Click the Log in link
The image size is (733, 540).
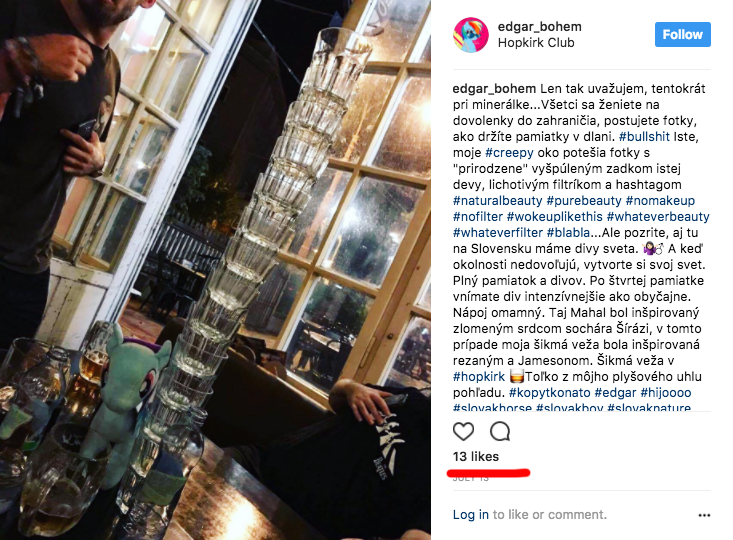point(471,515)
